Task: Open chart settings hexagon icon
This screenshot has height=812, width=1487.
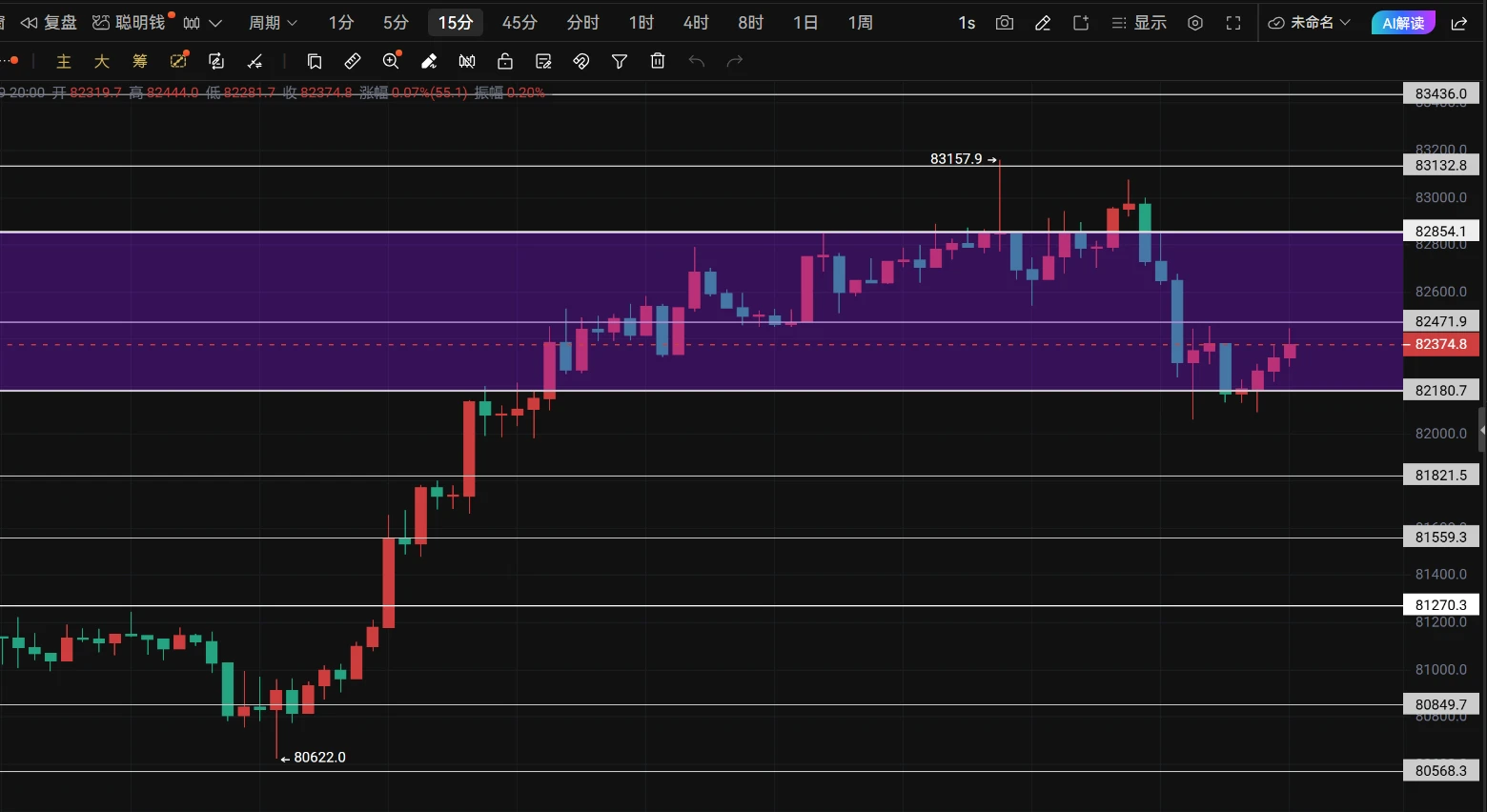Action: point(1195,23)
